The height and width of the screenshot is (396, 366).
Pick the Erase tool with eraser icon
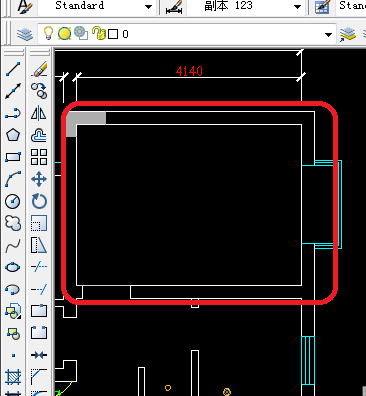tap(39, 69)
